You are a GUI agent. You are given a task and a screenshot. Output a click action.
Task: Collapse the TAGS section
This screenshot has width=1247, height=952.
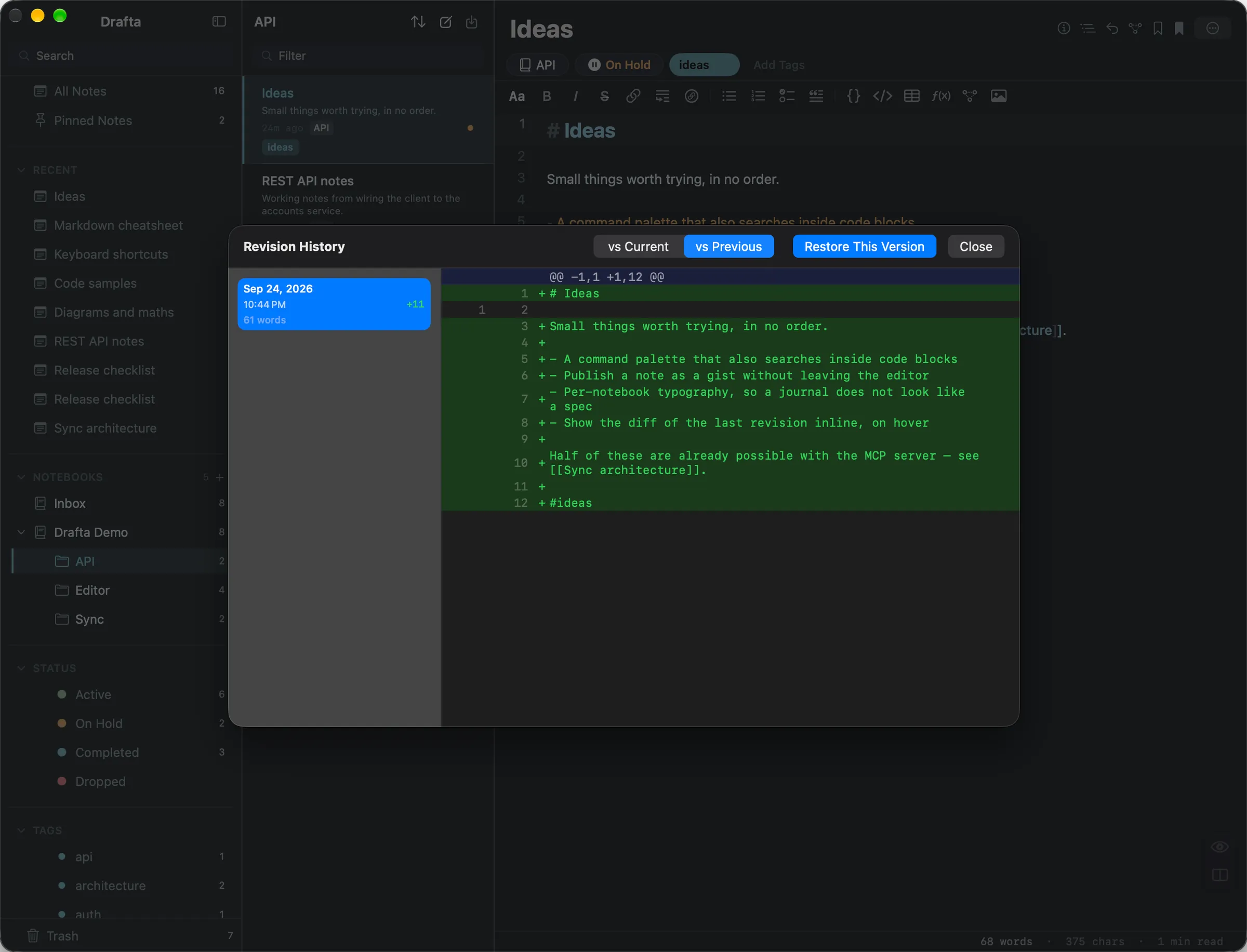[21, 830]
